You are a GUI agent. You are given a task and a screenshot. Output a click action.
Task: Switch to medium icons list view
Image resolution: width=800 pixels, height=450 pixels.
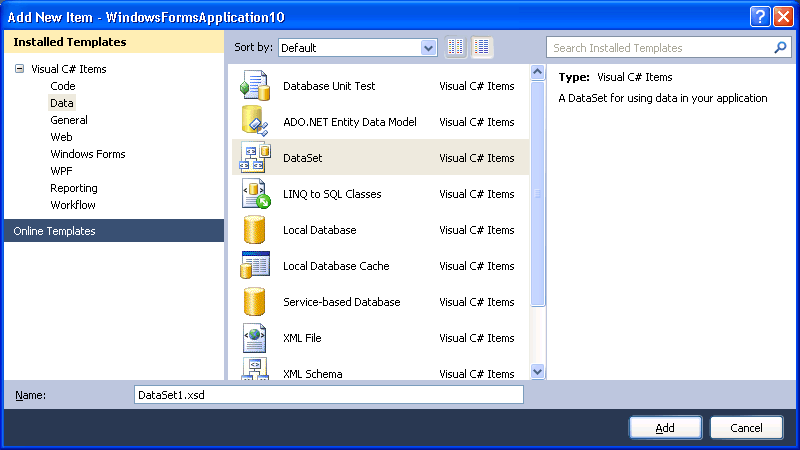click(482, 47)
